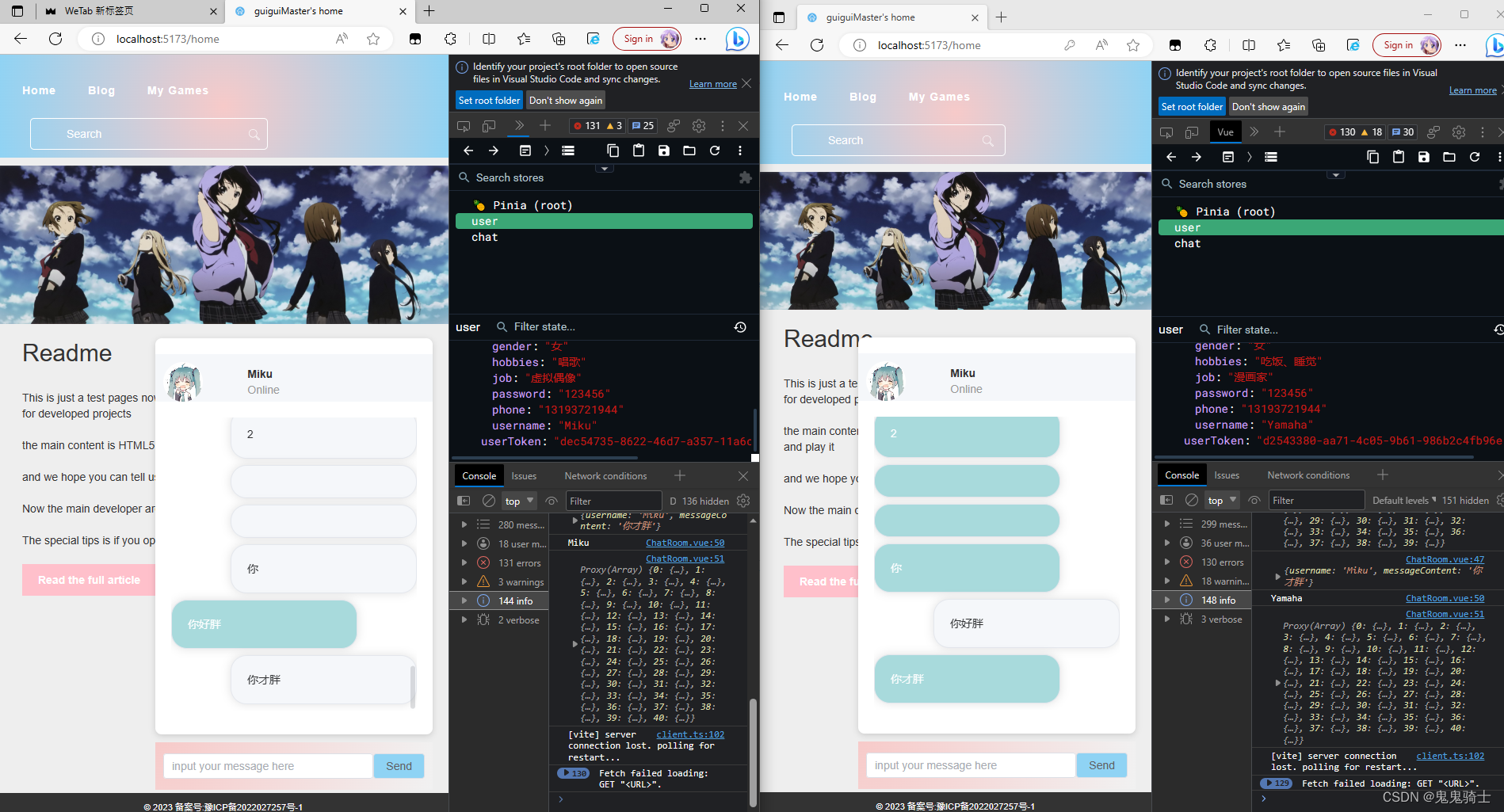The width and height of the screenshot is (1504, 812).
Task: Open the Vue tab in right DevTools
Action: coord(1225,132)
